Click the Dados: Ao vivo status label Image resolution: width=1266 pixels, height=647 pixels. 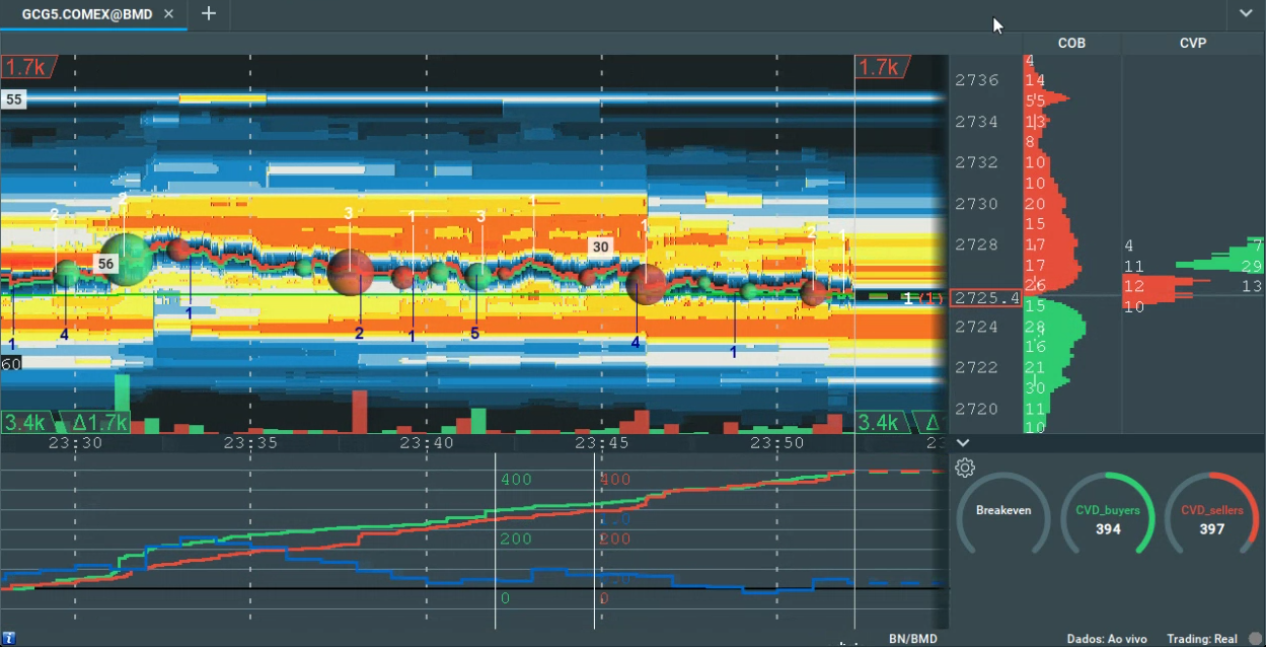[1107, 638]
